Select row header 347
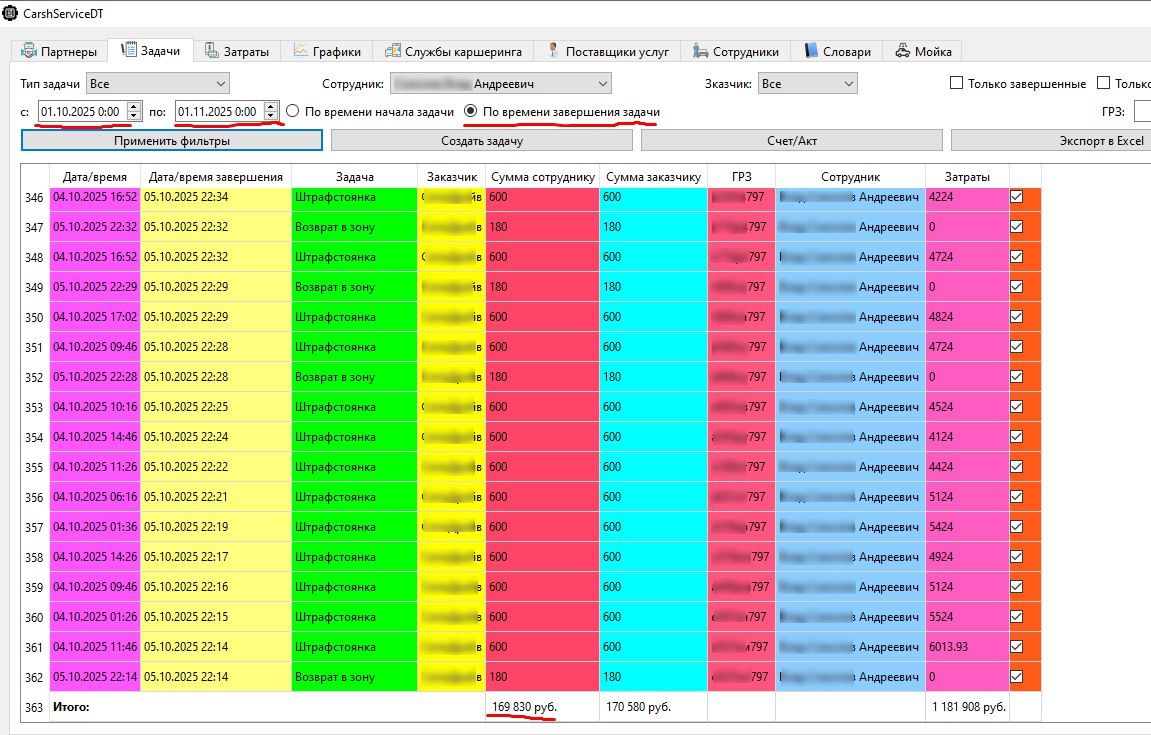The image size is (1151, 735). tap(35, 227)
